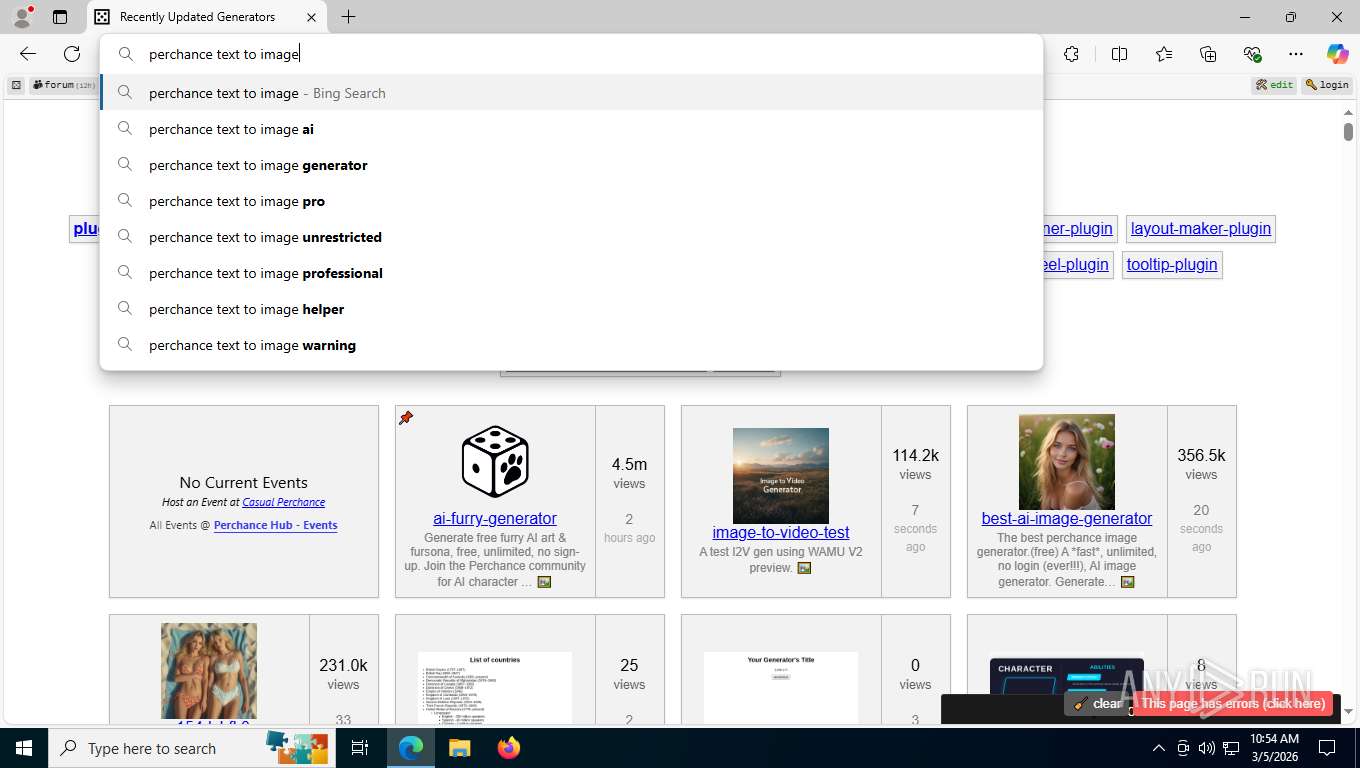Select the 'perchance text to image helper' suggestion

571,309
